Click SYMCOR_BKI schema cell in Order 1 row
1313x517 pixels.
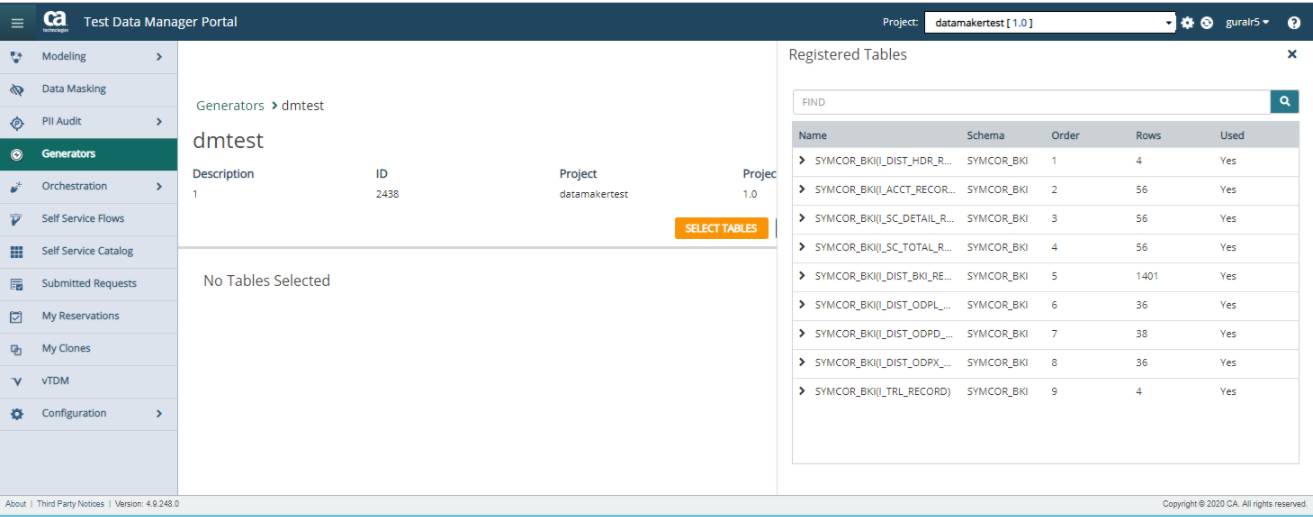[x=997, y=160]
